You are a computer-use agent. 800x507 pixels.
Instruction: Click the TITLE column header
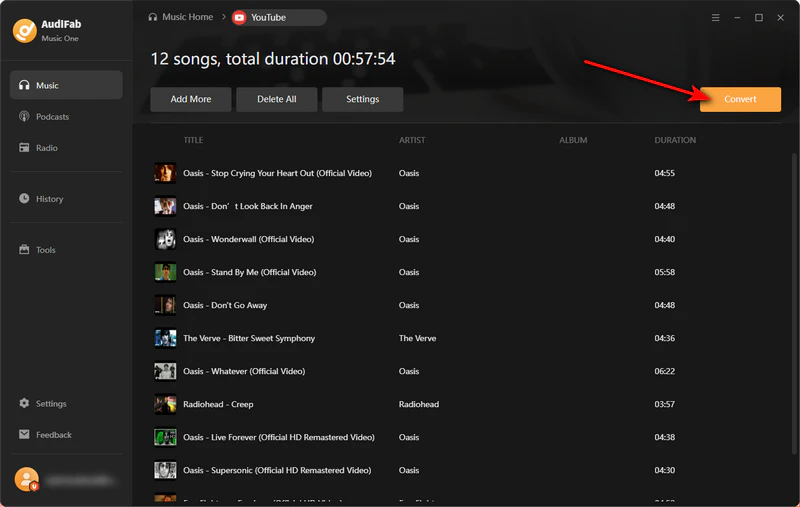193,140
